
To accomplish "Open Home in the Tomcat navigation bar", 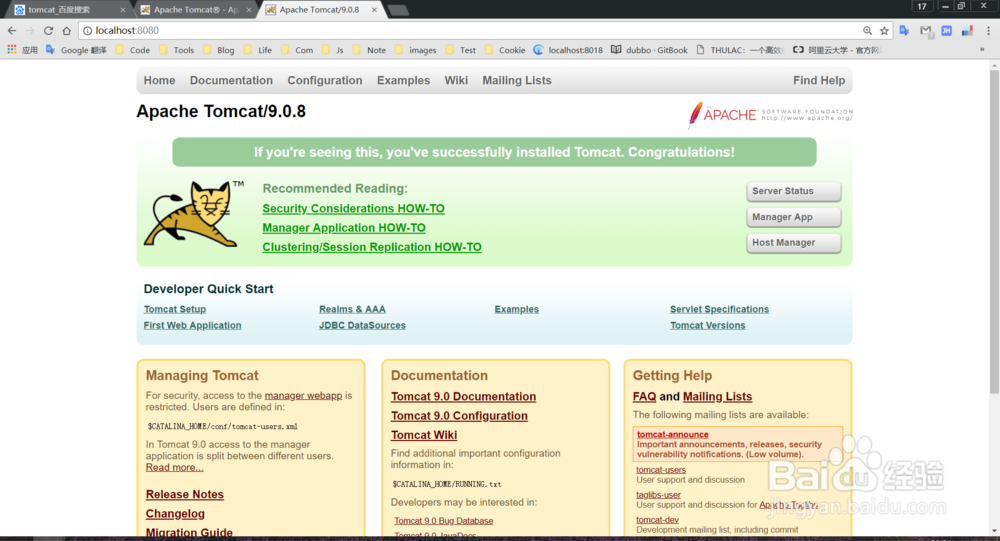I will 159,80.
